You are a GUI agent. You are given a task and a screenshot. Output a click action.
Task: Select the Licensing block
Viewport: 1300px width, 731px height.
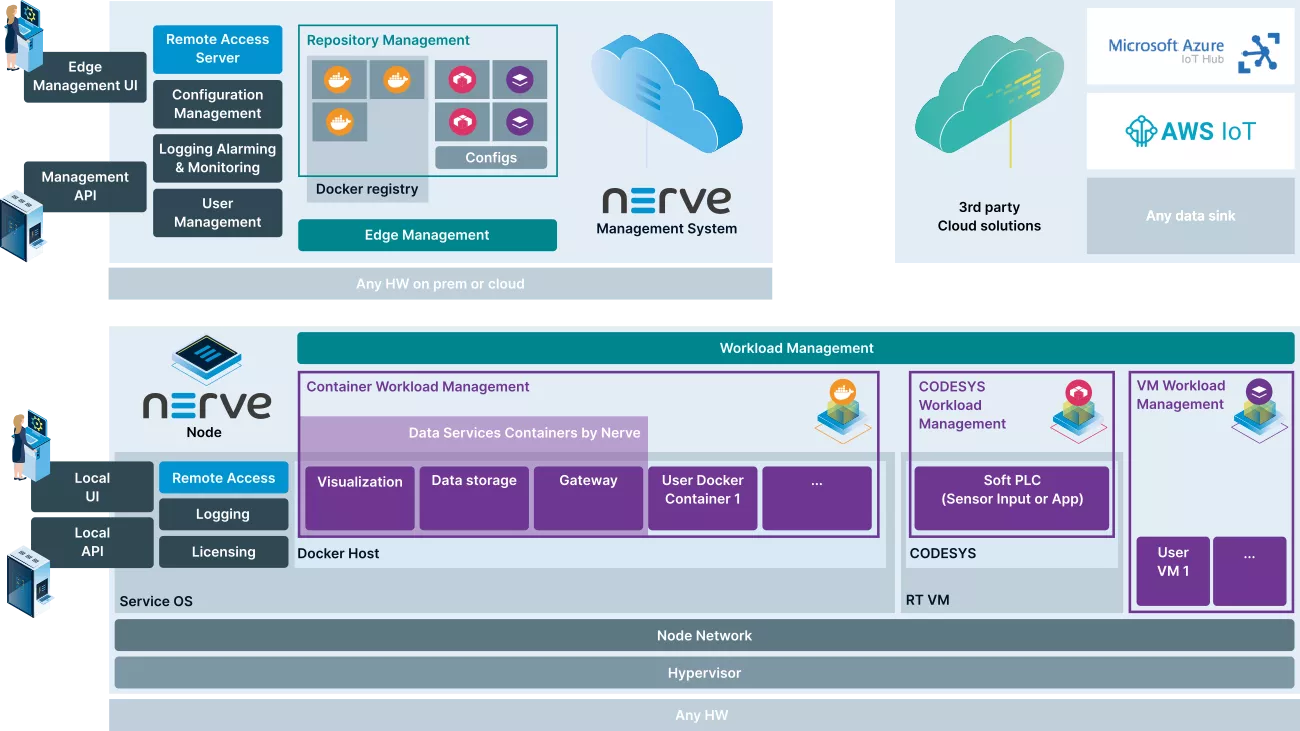tap(224, 552)
